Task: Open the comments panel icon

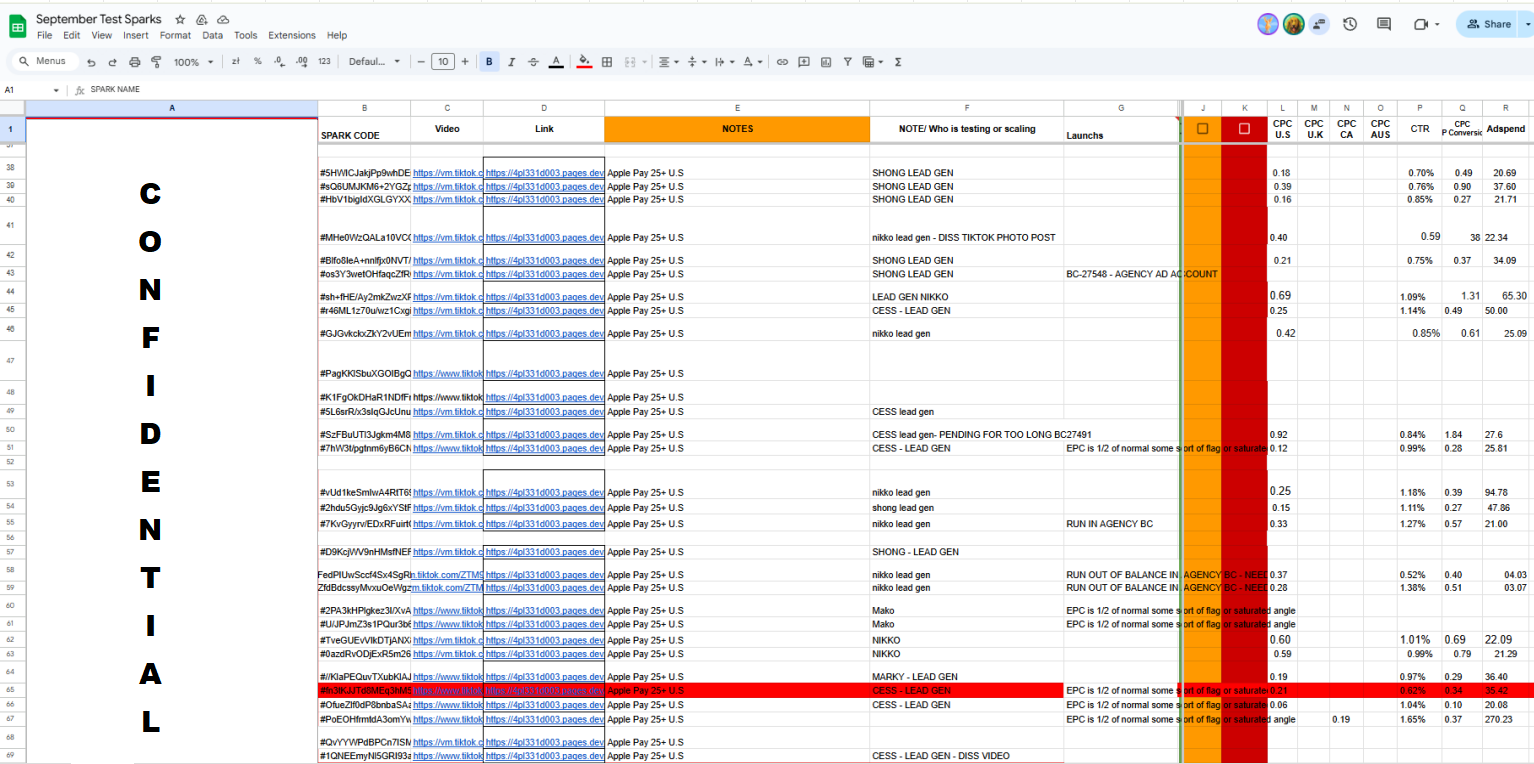Action: click(x=1384, y=24)
